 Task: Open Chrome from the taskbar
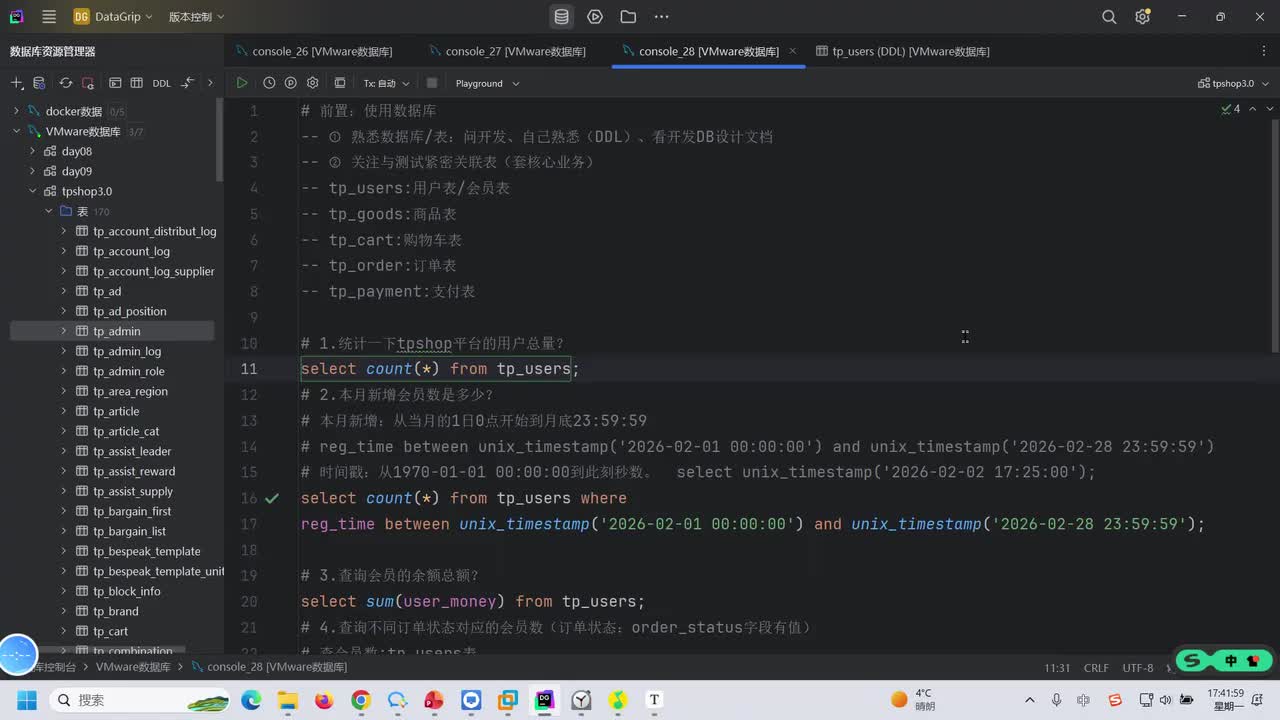coord(361,700)
